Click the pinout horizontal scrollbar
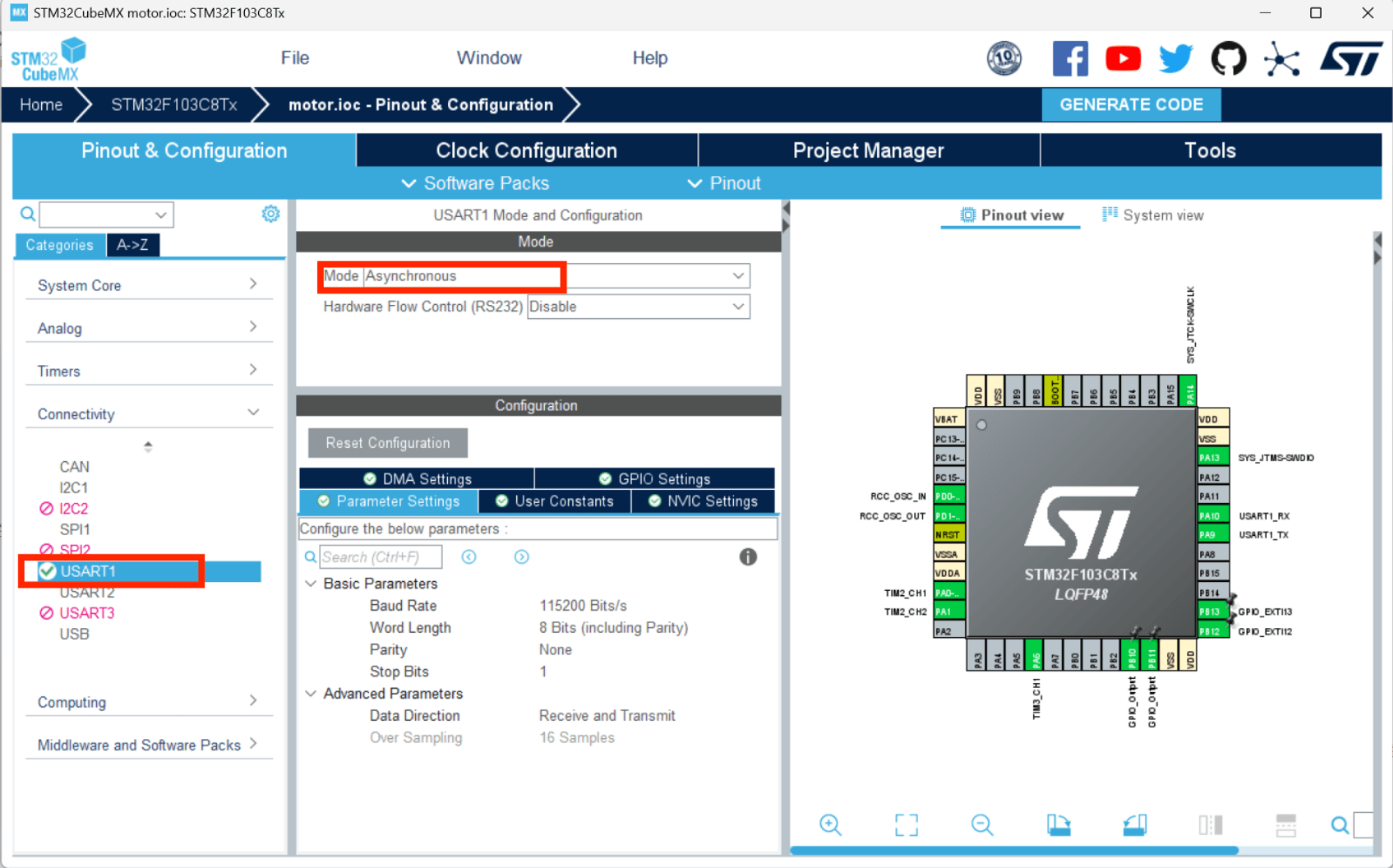1393x868 pixels. pyautogui.click(x=1014, y=851)
